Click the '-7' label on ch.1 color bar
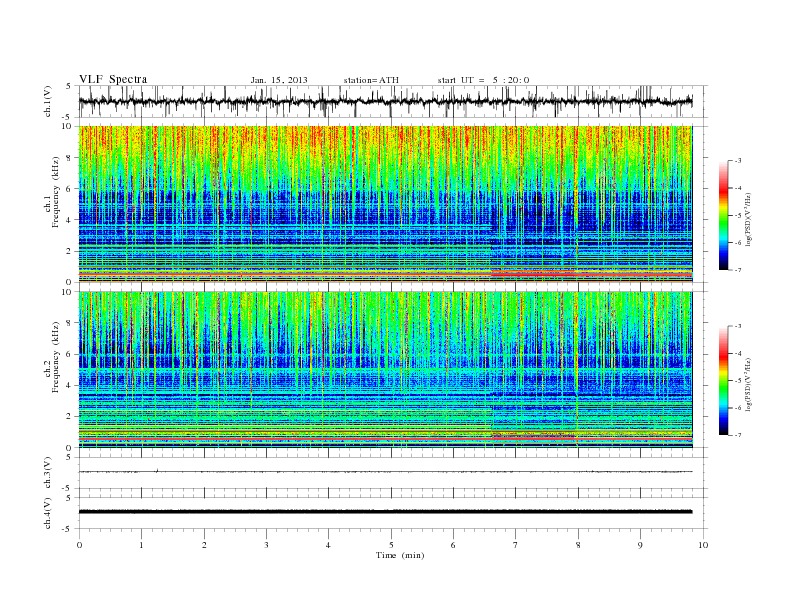This screenshot has width=792, height=612. [x=737, y=270]
